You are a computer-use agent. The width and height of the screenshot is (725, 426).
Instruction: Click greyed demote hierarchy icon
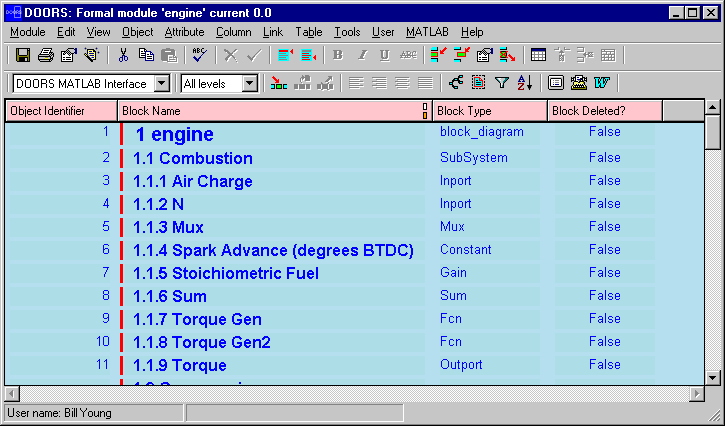coord(325,83)
